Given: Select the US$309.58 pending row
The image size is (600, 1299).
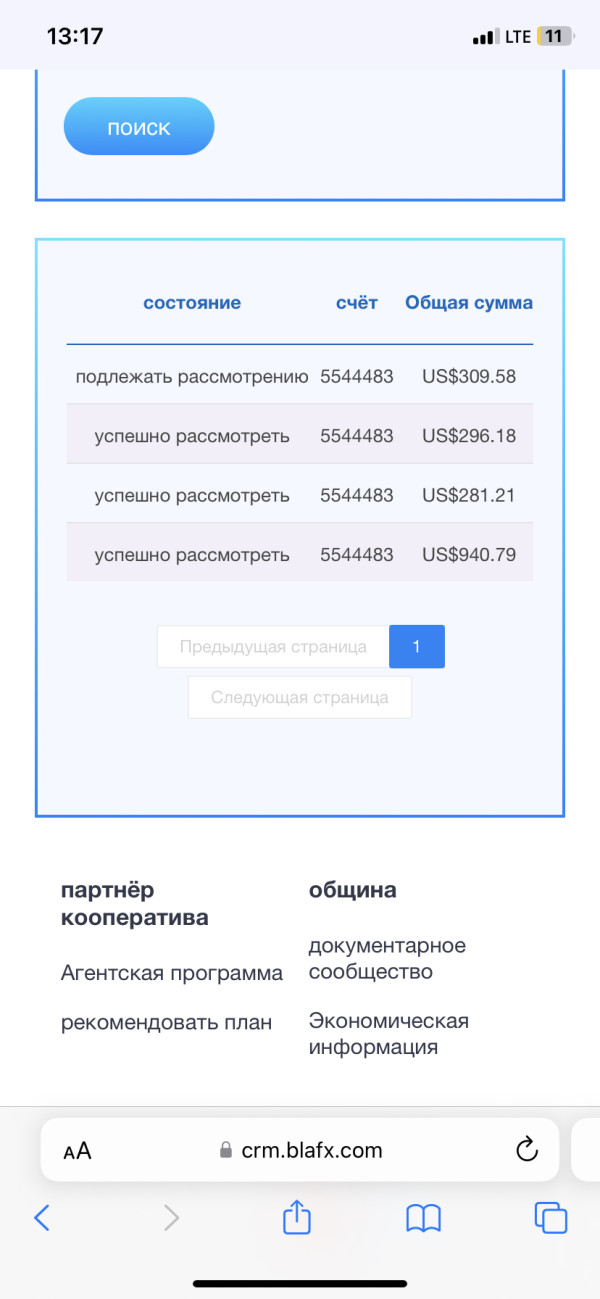Looking at the screenshot, I should [299, 377].
